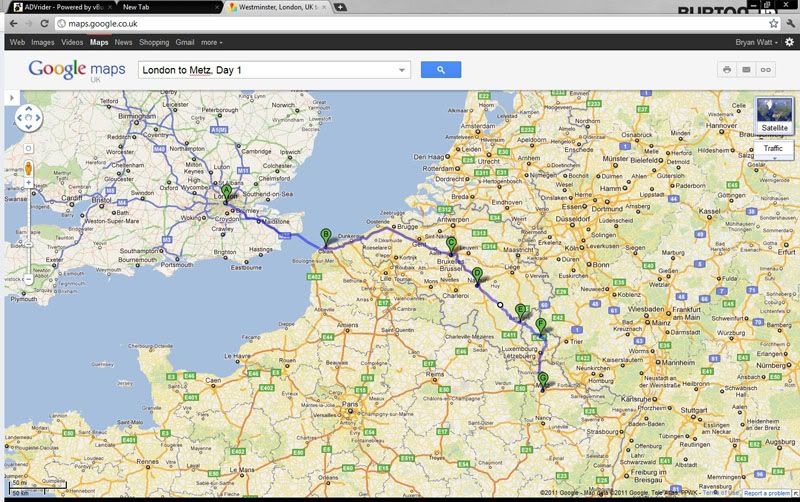
Task: Send the map via the envelope icon
Action: click(x=746, y=70)
